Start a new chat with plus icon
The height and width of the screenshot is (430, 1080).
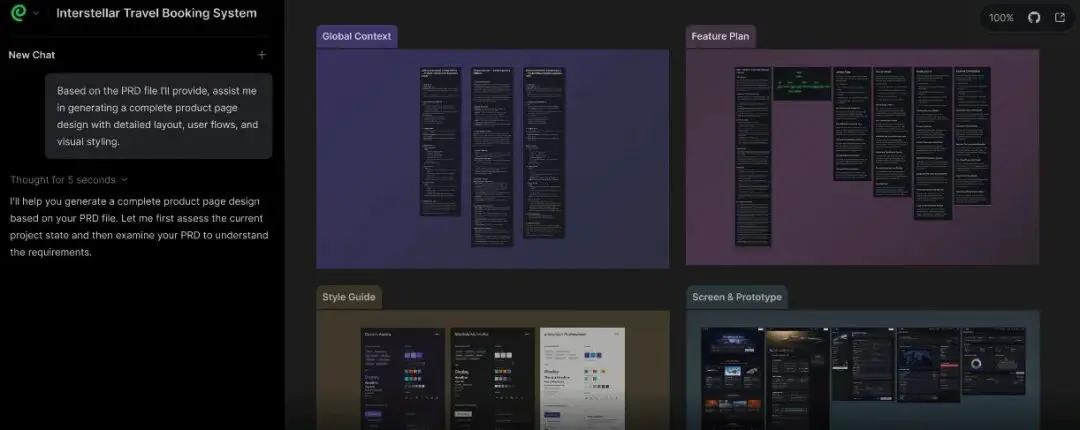pos(262,55)
